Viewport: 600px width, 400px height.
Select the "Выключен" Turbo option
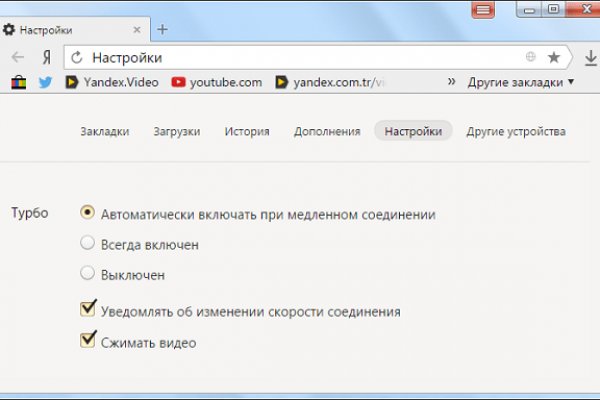point(88,273)
